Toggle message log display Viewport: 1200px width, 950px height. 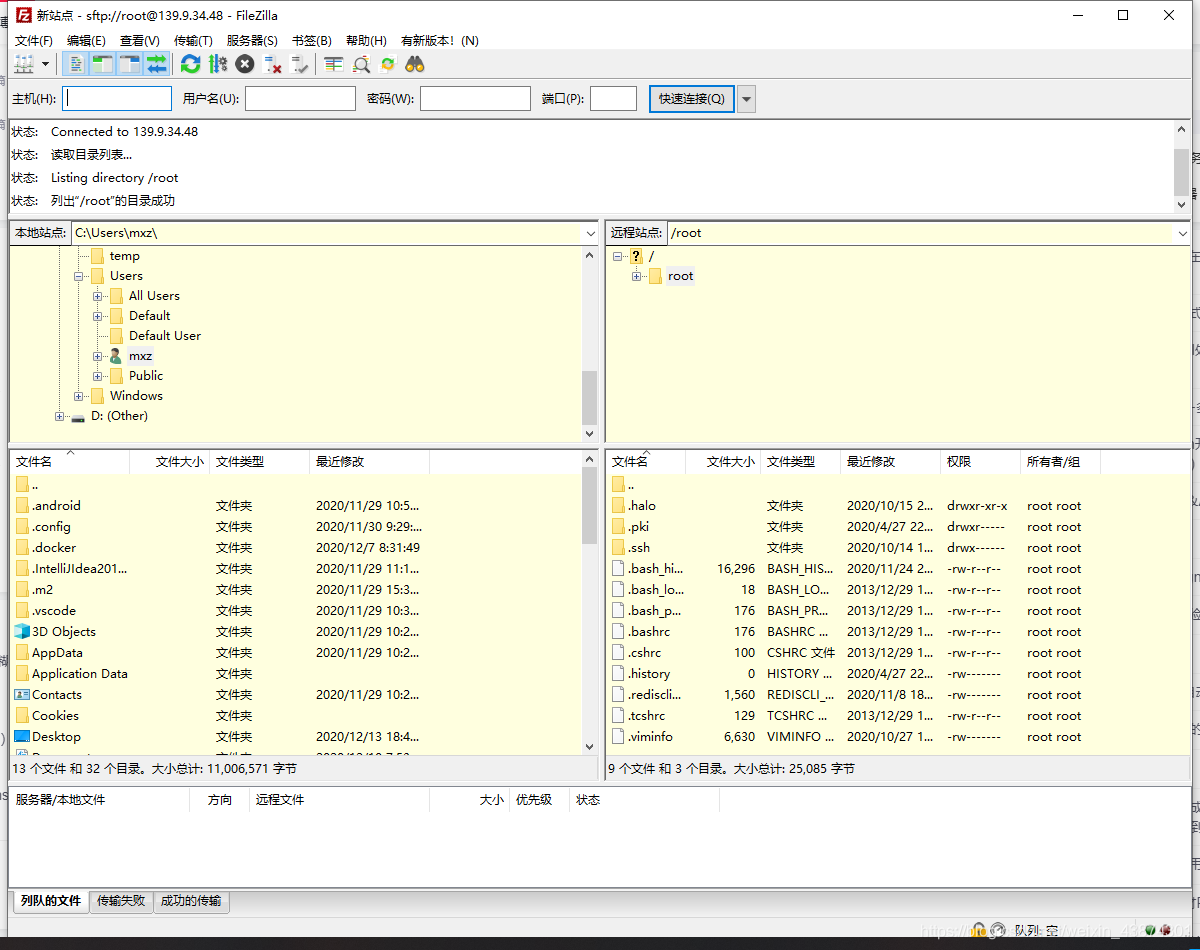click(76, 64)
